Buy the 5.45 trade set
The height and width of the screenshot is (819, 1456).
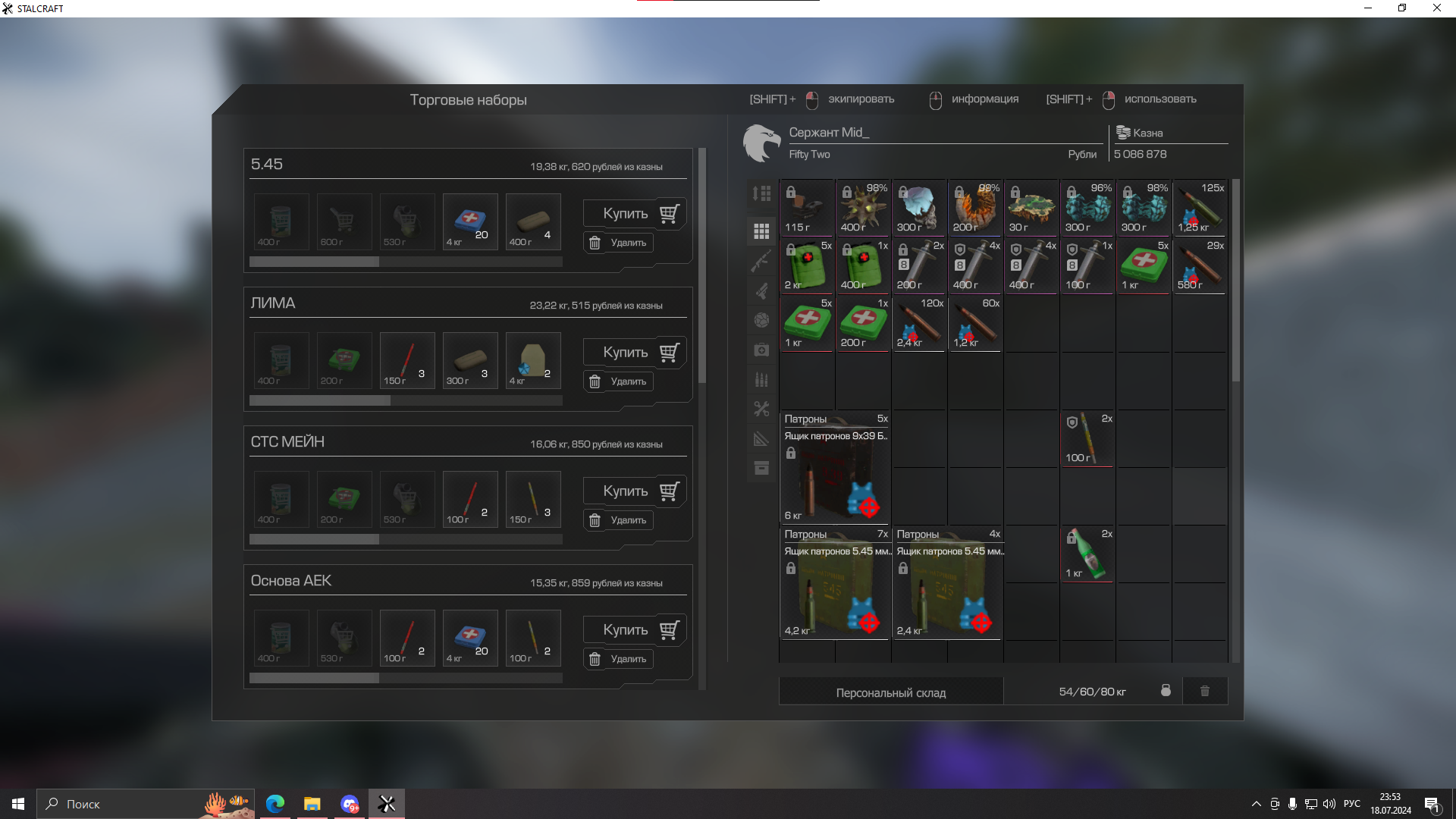coord(635,213)
